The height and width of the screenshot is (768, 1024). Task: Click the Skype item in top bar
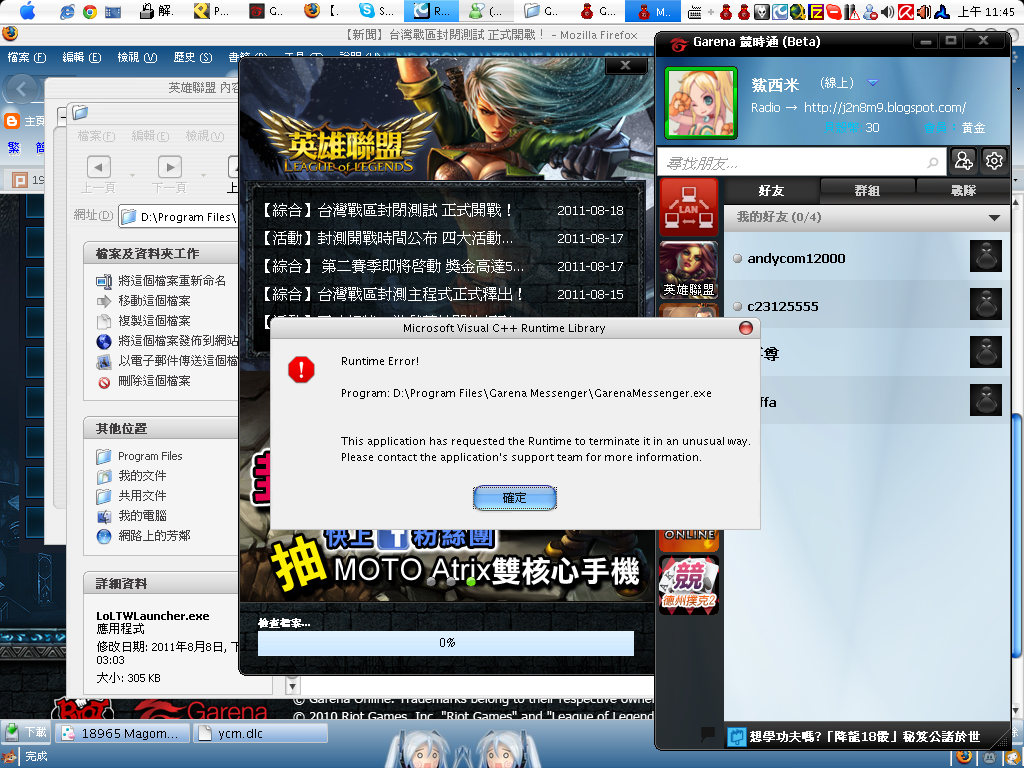377,10
